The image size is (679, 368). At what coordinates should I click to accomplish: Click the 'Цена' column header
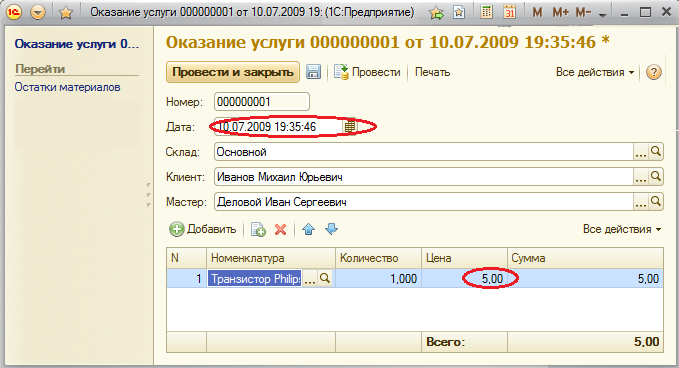464,258
